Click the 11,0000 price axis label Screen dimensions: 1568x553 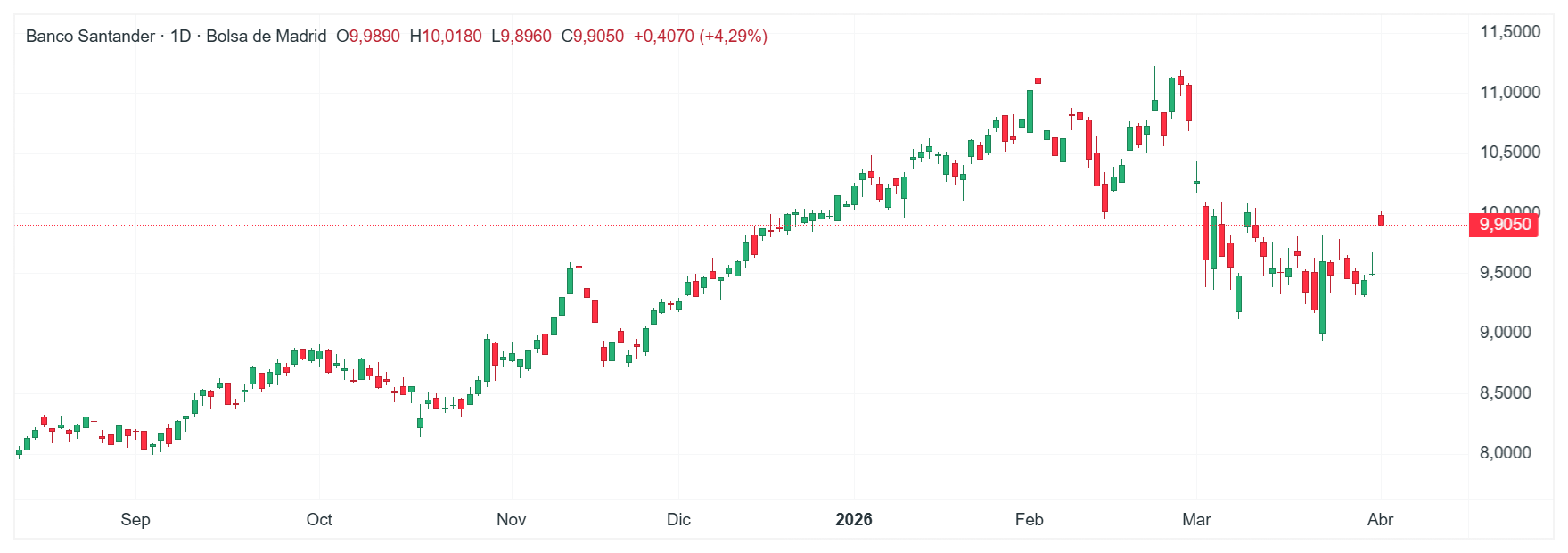1510,93
